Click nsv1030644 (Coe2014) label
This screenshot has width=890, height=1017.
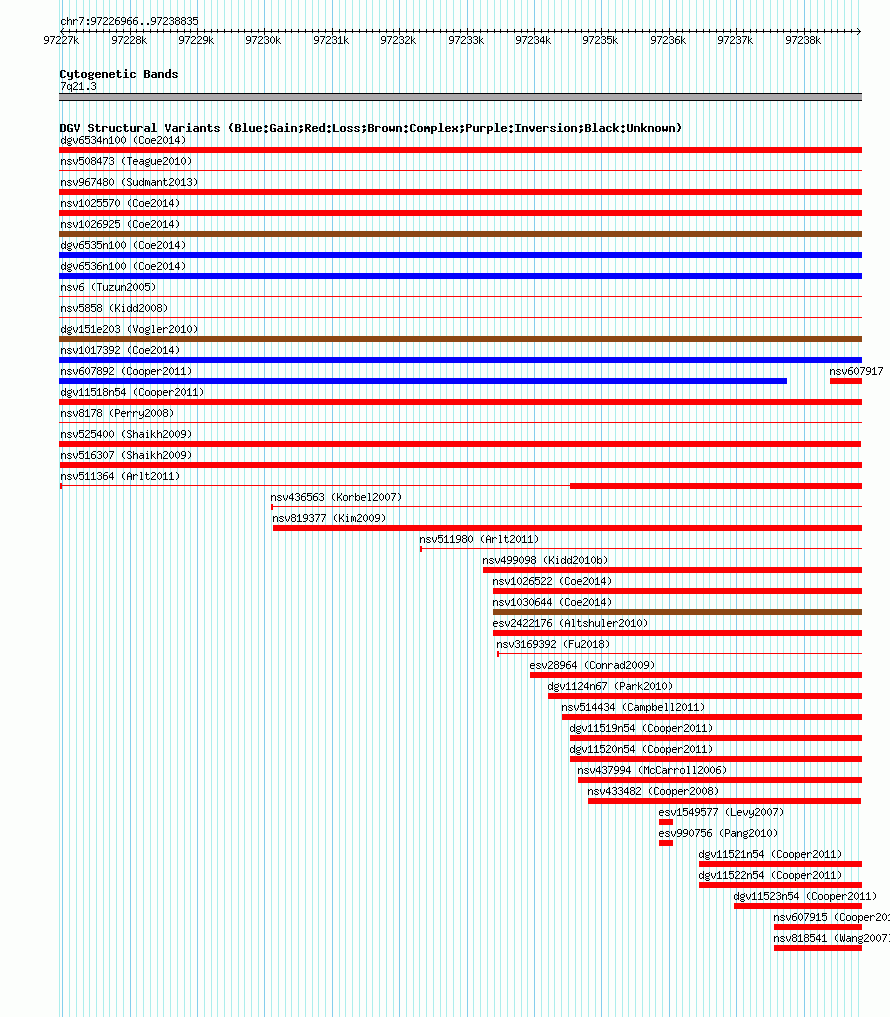552,602
